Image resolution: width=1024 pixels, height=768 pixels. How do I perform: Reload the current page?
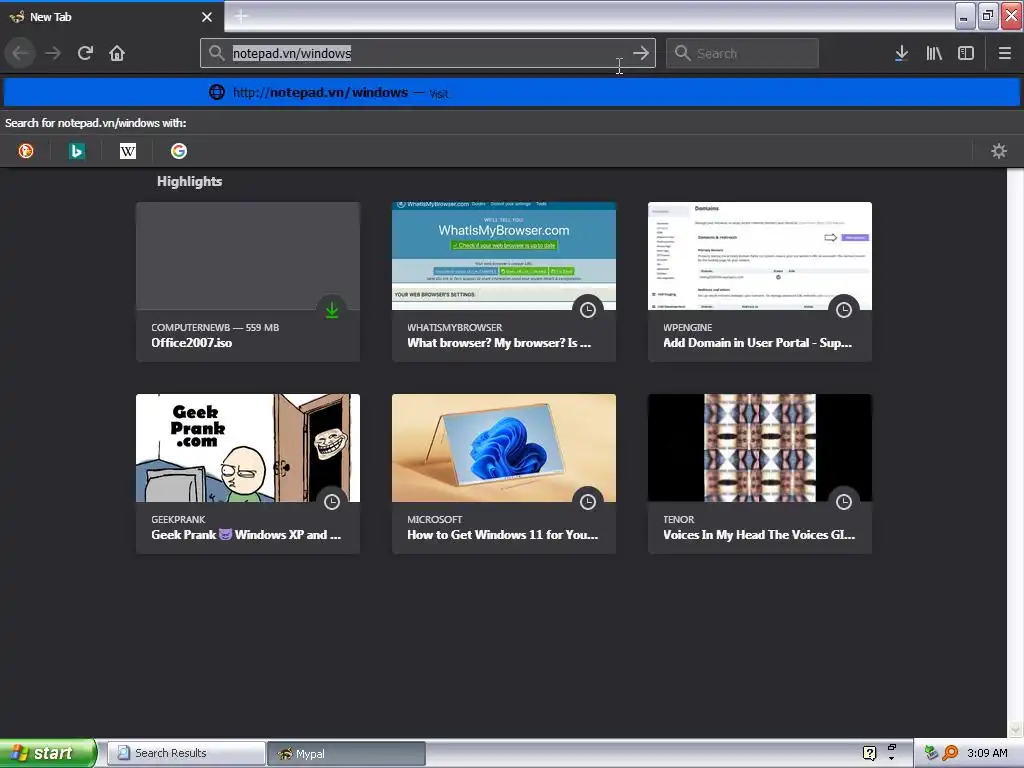click(x=85, y=53)
